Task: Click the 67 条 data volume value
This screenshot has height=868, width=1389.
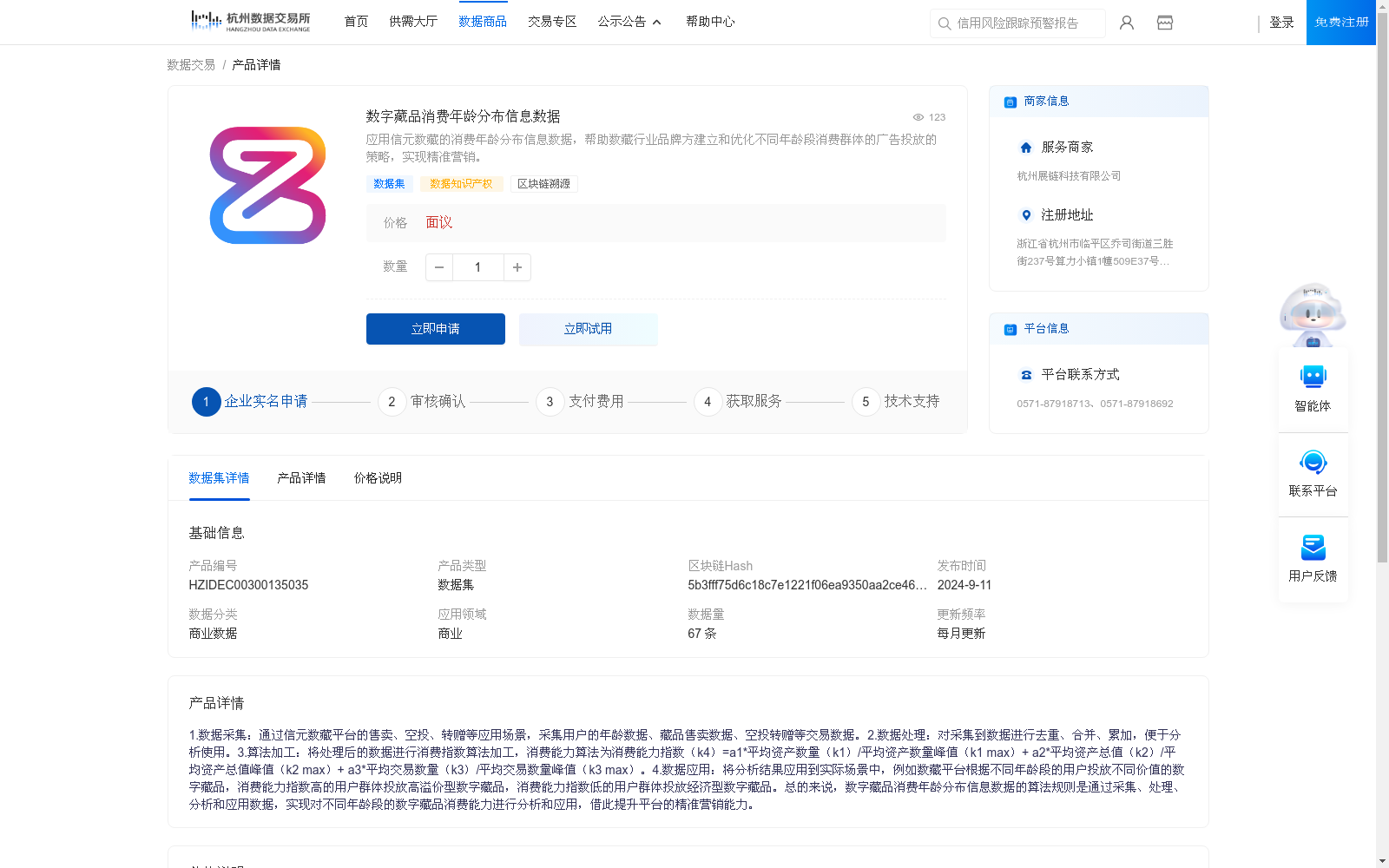Action: click(702, 634)
